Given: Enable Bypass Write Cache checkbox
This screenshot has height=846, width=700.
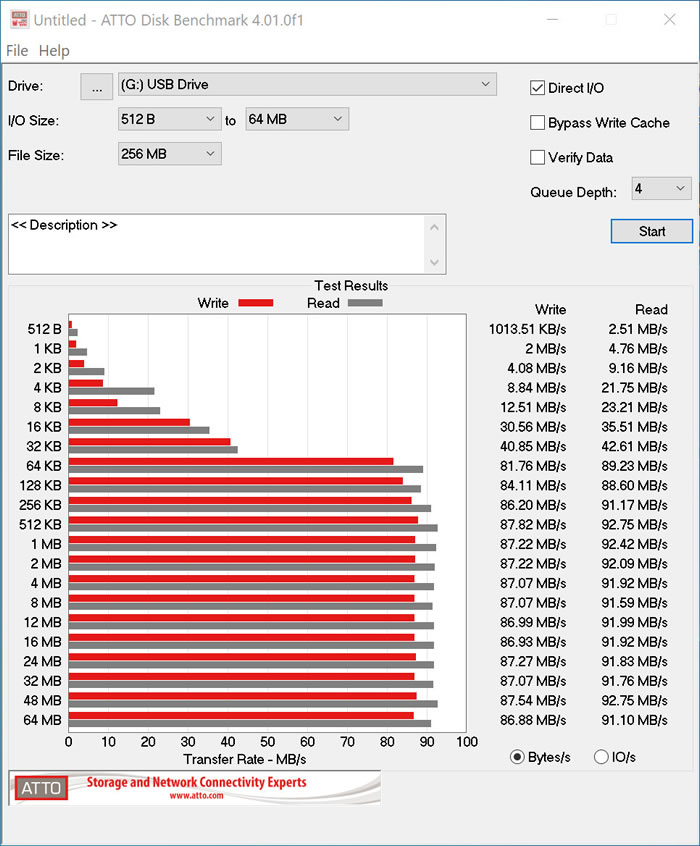Looking at the screenshot, I should tap(538, 123).
